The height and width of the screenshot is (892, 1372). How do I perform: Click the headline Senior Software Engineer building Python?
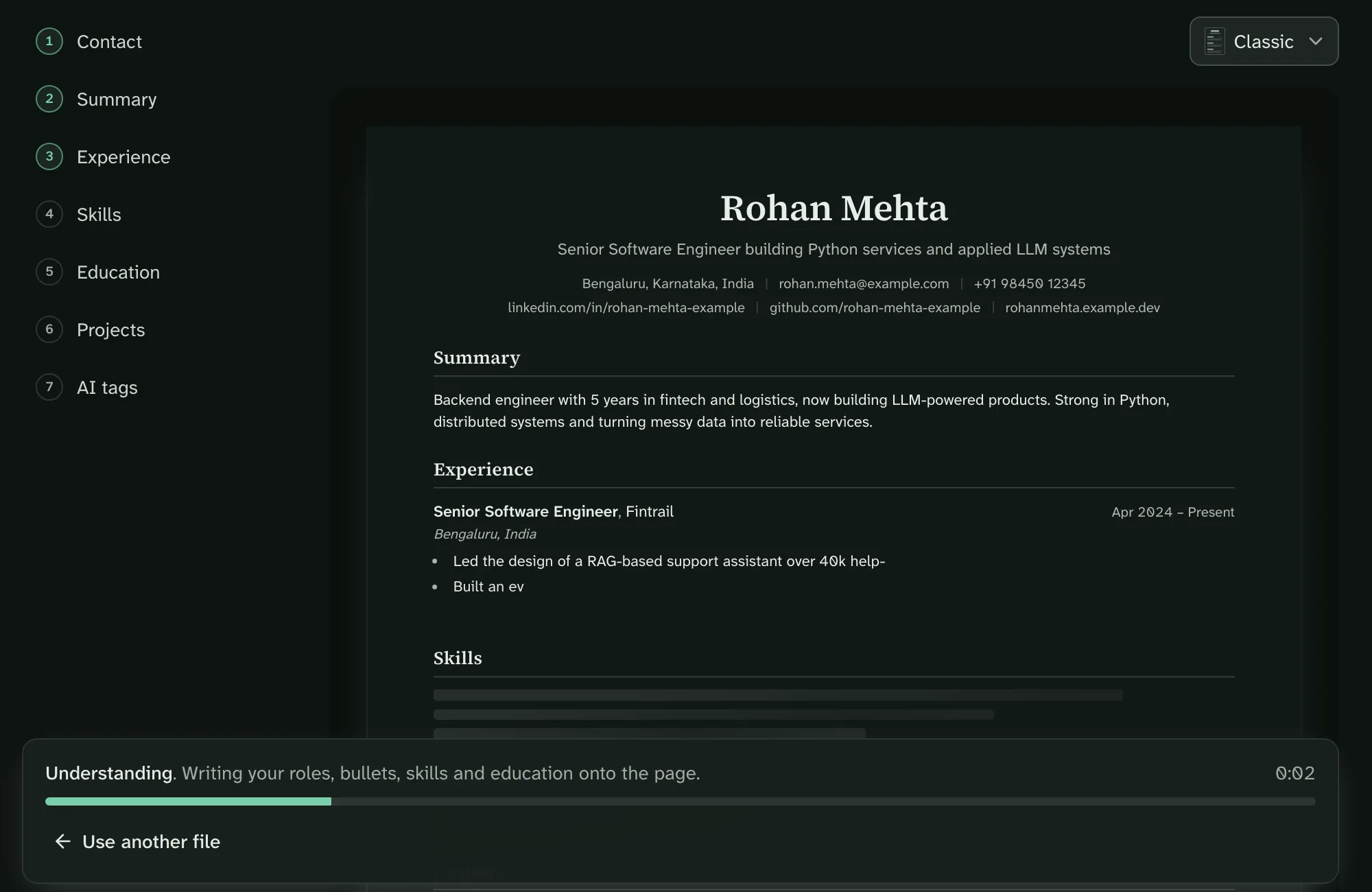click(x=833, y=249)
